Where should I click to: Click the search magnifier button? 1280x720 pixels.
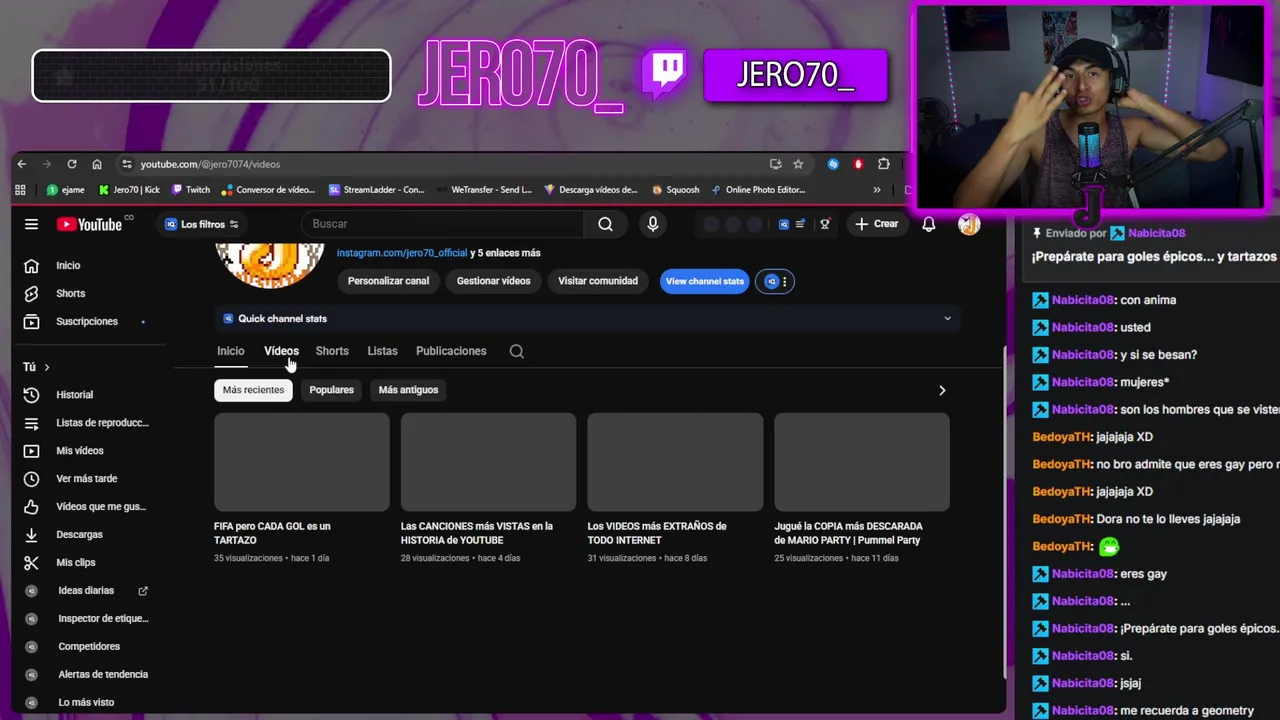[605, 224]
